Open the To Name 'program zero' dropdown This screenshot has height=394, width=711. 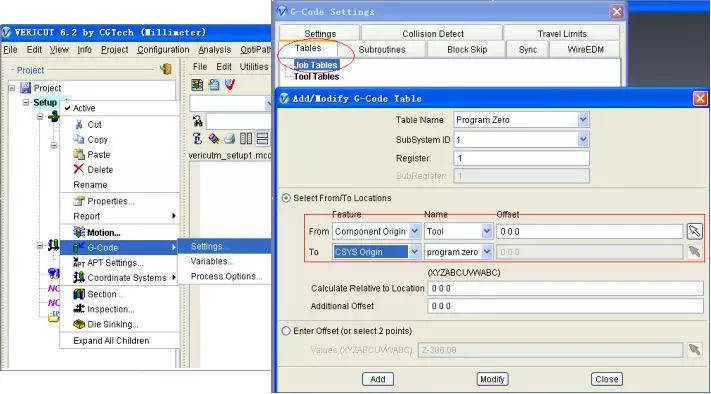(487, 252)
